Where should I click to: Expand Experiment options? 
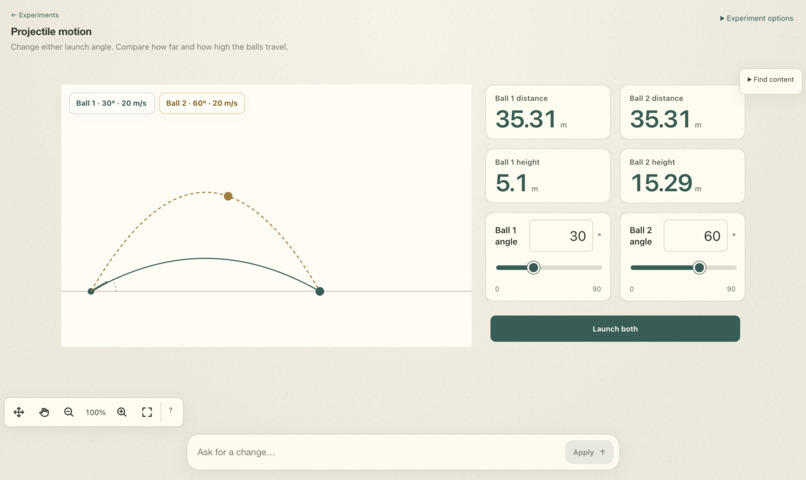pyautogui.click(x=757, y=18)
